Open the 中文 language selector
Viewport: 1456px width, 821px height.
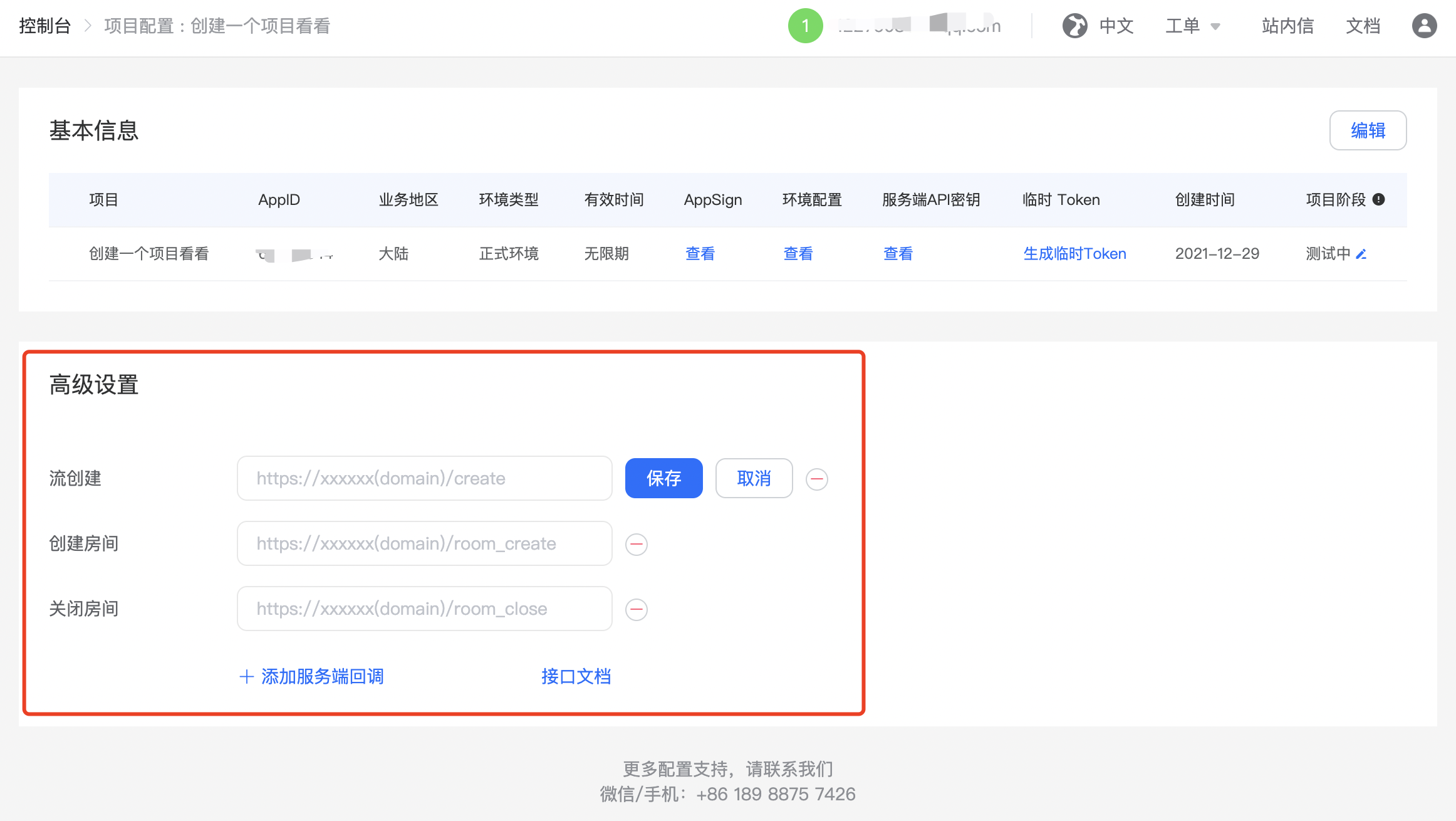coord(1116,26)
